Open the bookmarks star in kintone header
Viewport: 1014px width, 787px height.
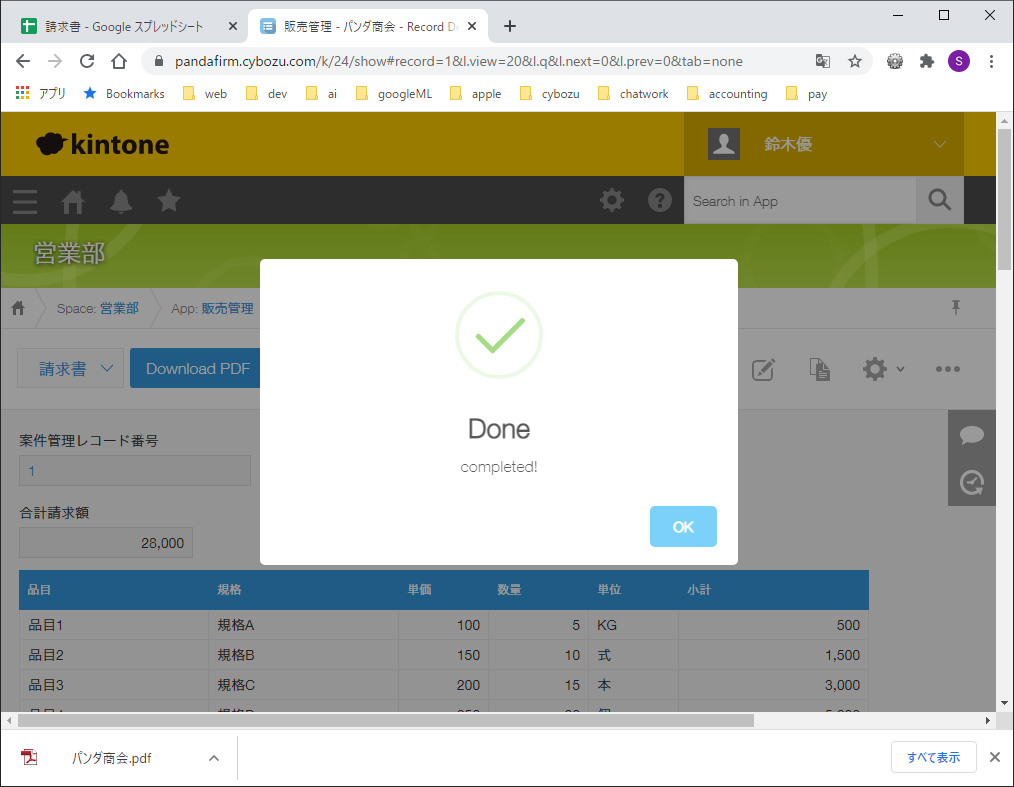[x=169, y=201]
